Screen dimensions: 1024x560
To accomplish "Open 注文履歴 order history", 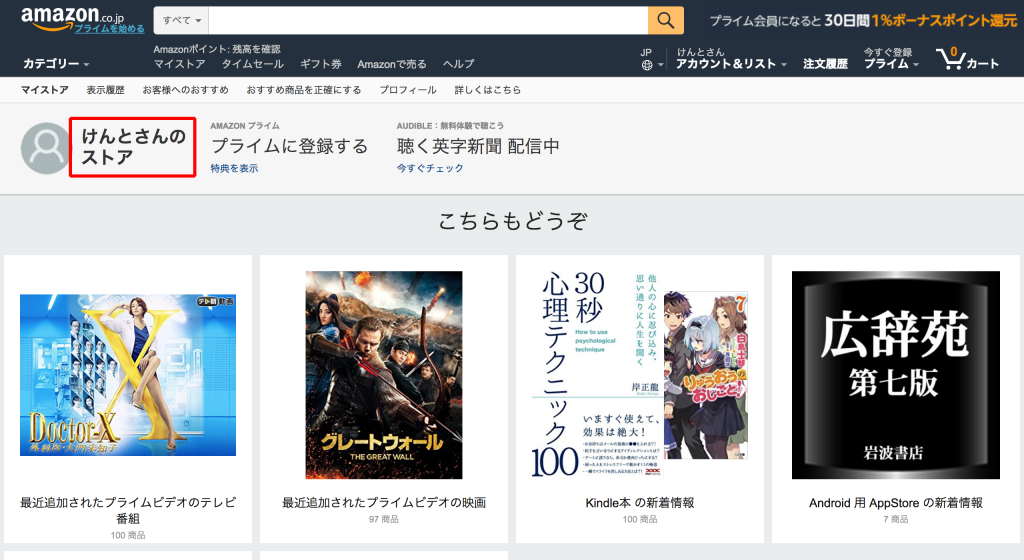I will [x=825, y=63].
